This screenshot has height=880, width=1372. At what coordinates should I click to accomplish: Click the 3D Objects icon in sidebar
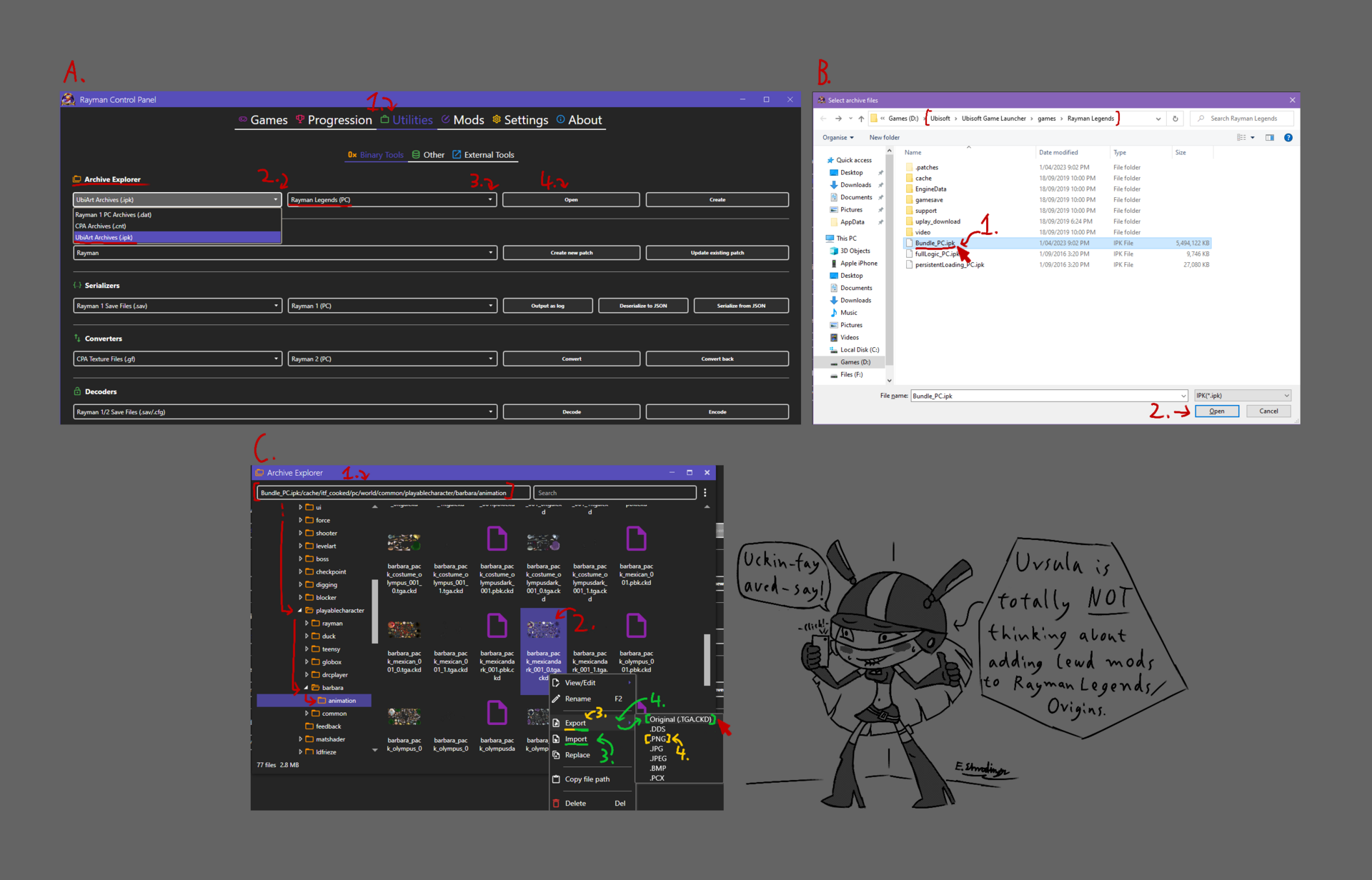coord(833,251)
